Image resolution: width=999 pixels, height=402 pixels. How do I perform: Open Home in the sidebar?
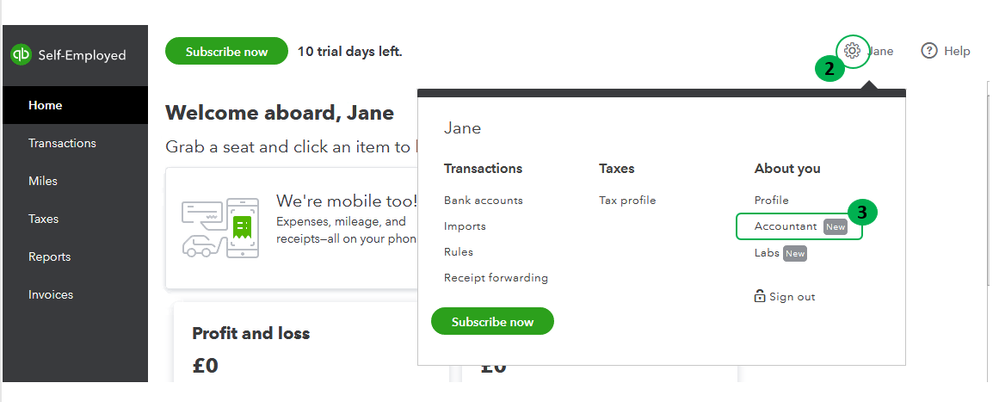(x=45, y=105)
